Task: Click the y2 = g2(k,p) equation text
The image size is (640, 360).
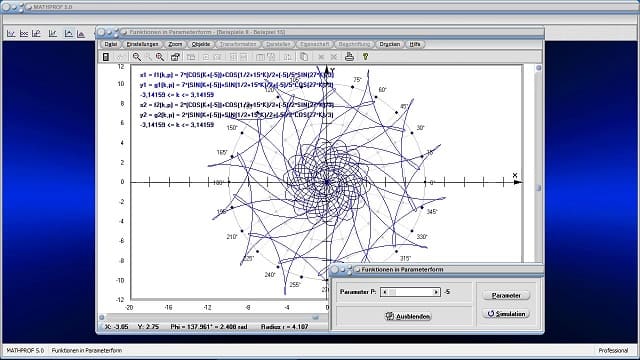Action: click(x=237, y=115)
